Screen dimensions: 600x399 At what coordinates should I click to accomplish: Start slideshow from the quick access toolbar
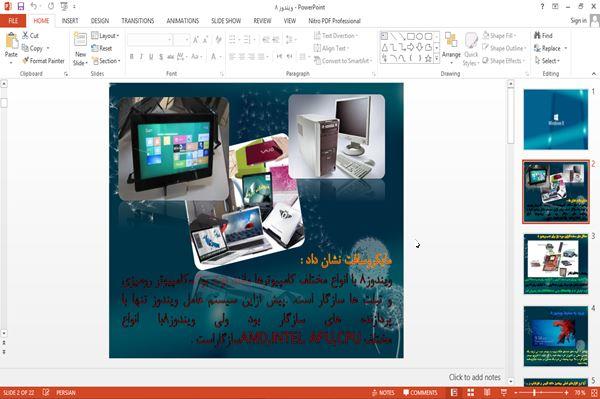(64, 6)
